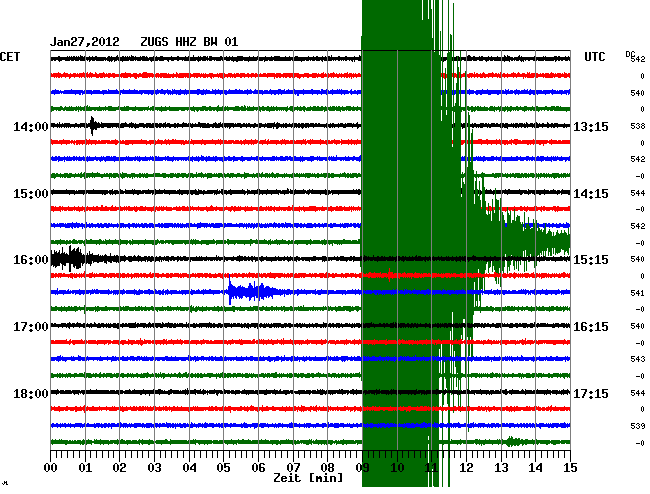Select minute 00 on the time axis
650x494 pixels.
coord(51,467)
